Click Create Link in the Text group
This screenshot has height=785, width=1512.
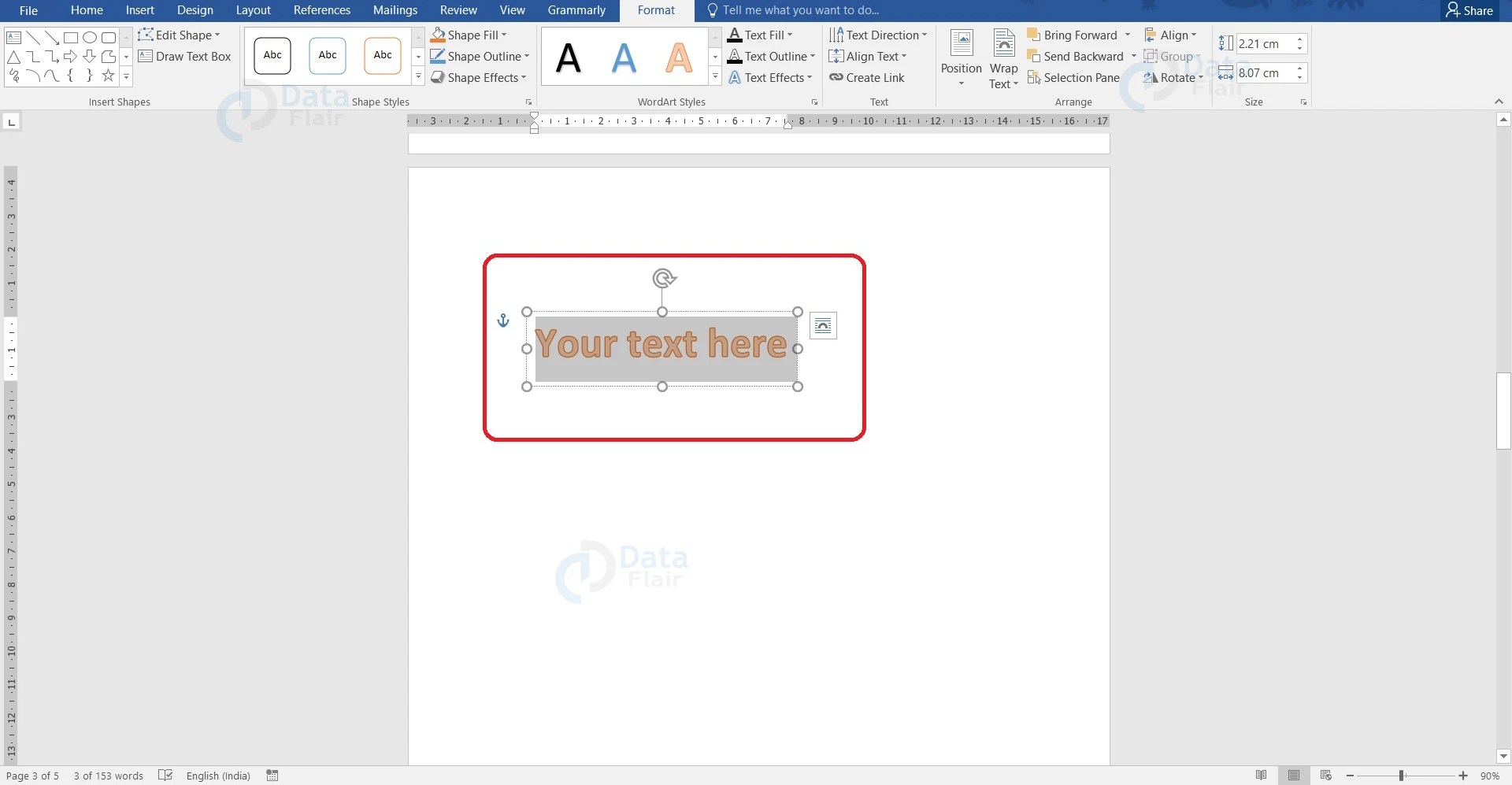point(867,77)
